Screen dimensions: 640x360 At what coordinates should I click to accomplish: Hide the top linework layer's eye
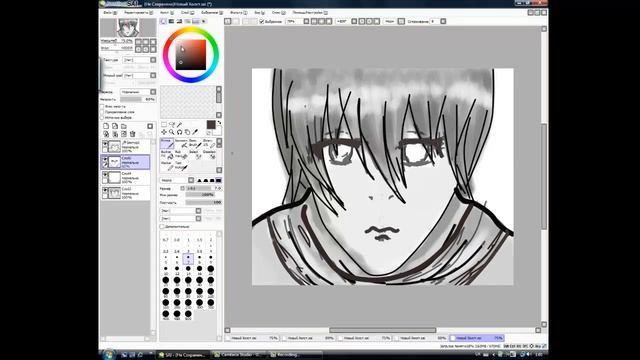[105, 144]
